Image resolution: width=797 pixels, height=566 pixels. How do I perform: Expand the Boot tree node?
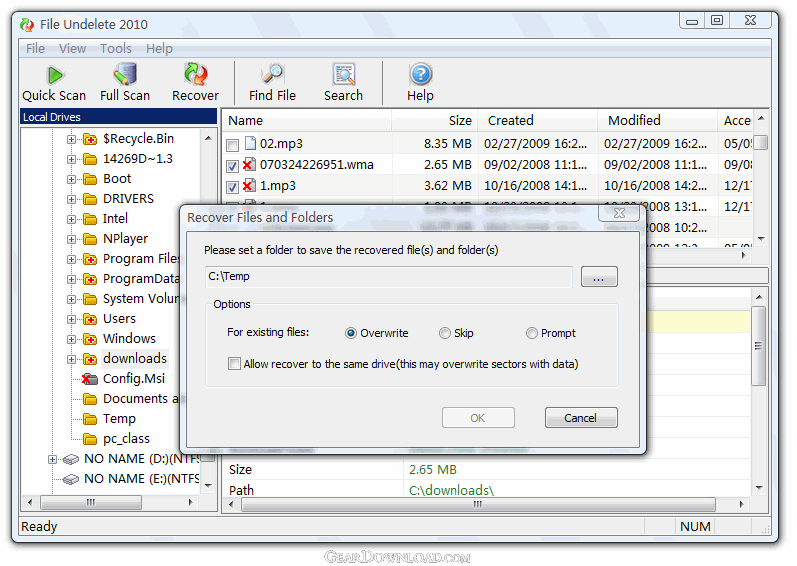(x=71, y=179)
